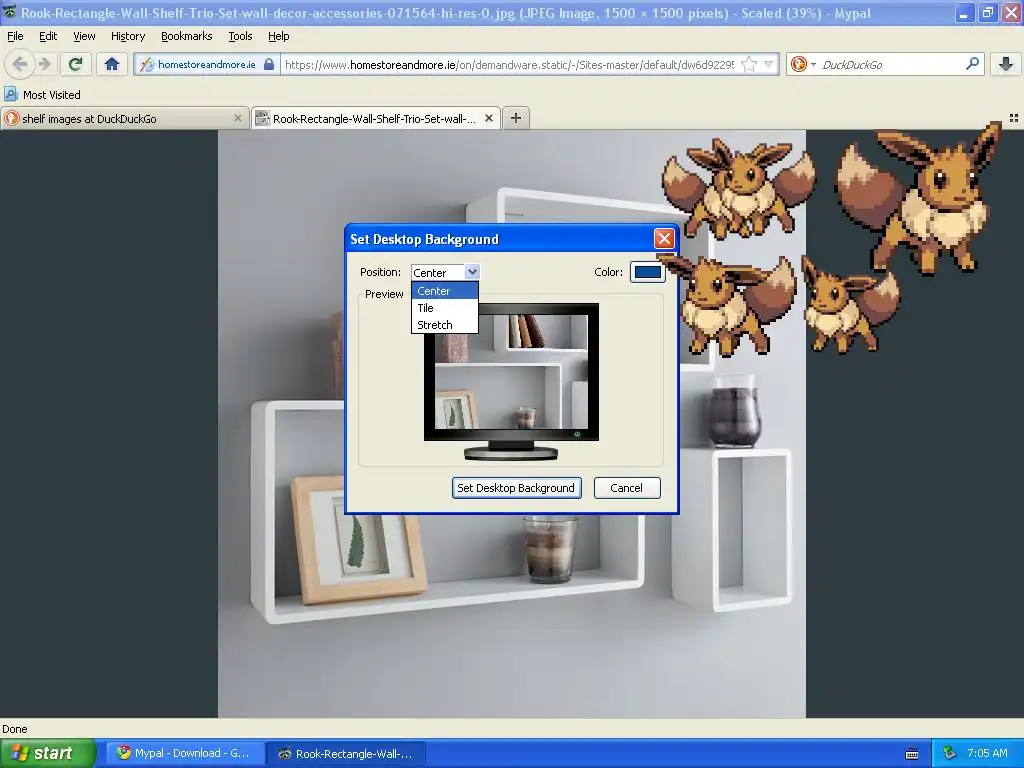1024x768 pixels.
Task: Bookmark this page with the star
Action: (750, 64)
